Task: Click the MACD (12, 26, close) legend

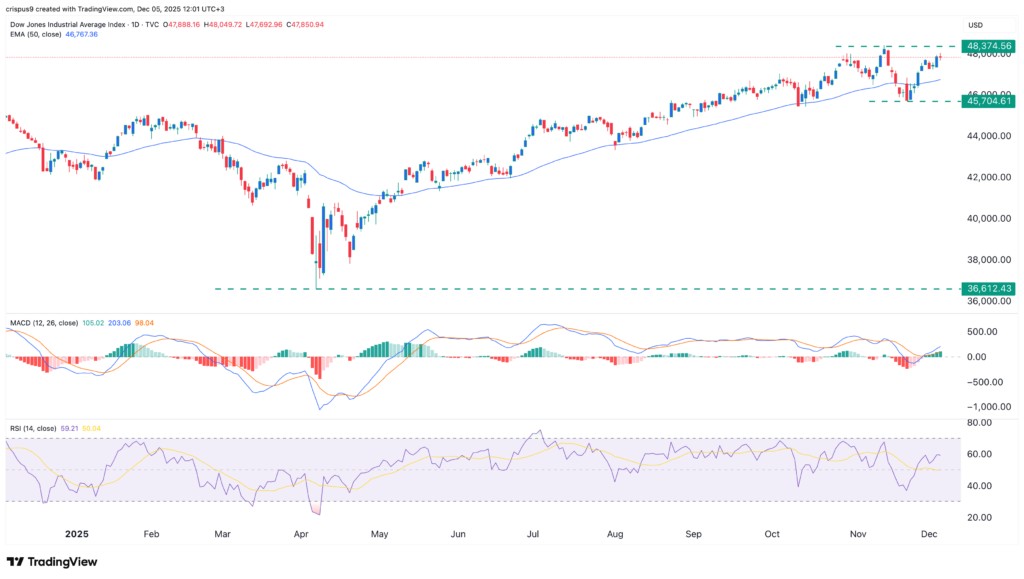Action: click(44, 323)
